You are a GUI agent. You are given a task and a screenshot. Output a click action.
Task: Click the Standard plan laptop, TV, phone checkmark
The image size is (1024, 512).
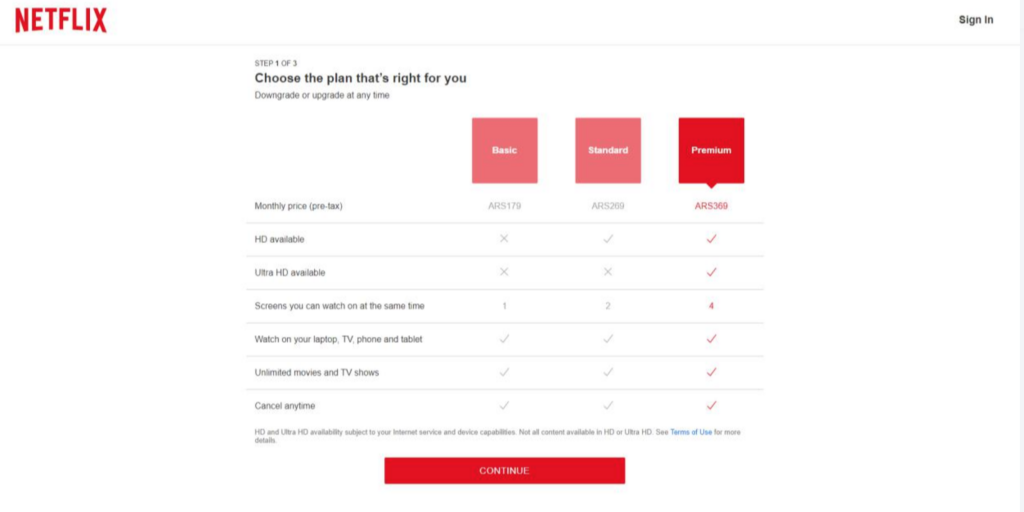point(607,339)
